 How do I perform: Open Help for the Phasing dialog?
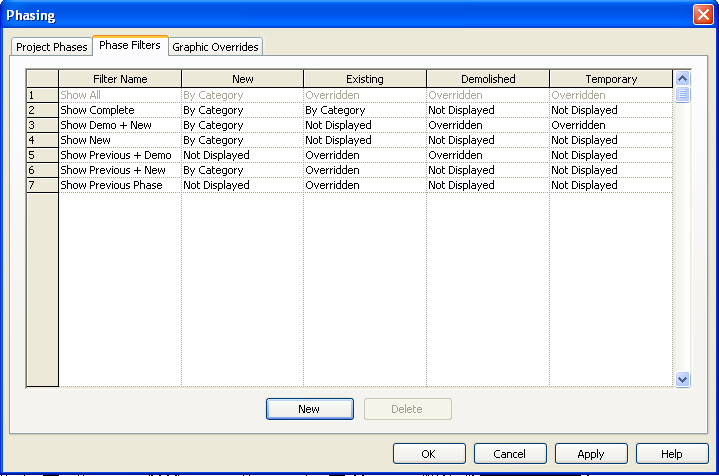672,454
